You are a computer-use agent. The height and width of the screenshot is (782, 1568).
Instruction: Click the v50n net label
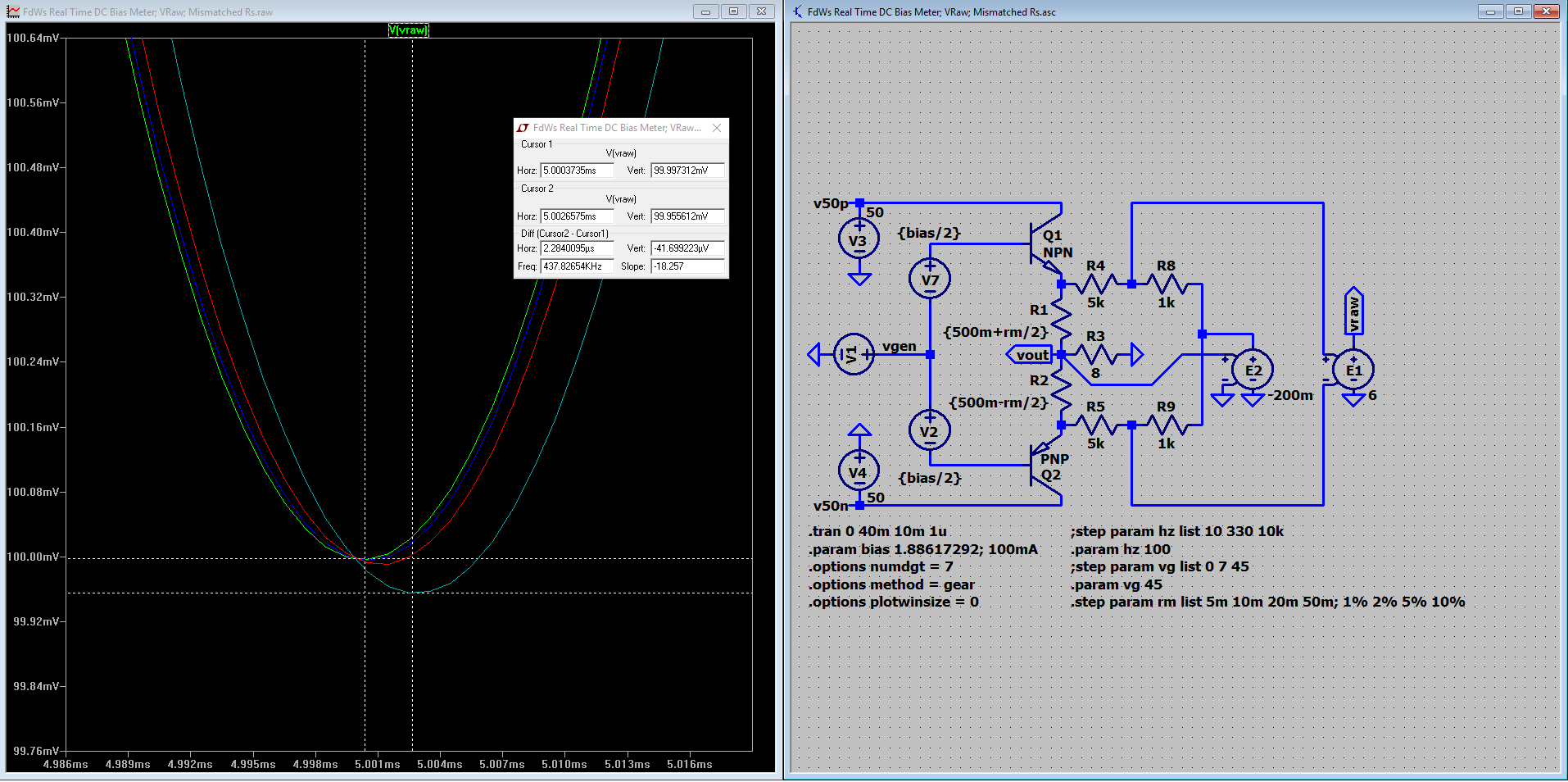pos(831,506)
